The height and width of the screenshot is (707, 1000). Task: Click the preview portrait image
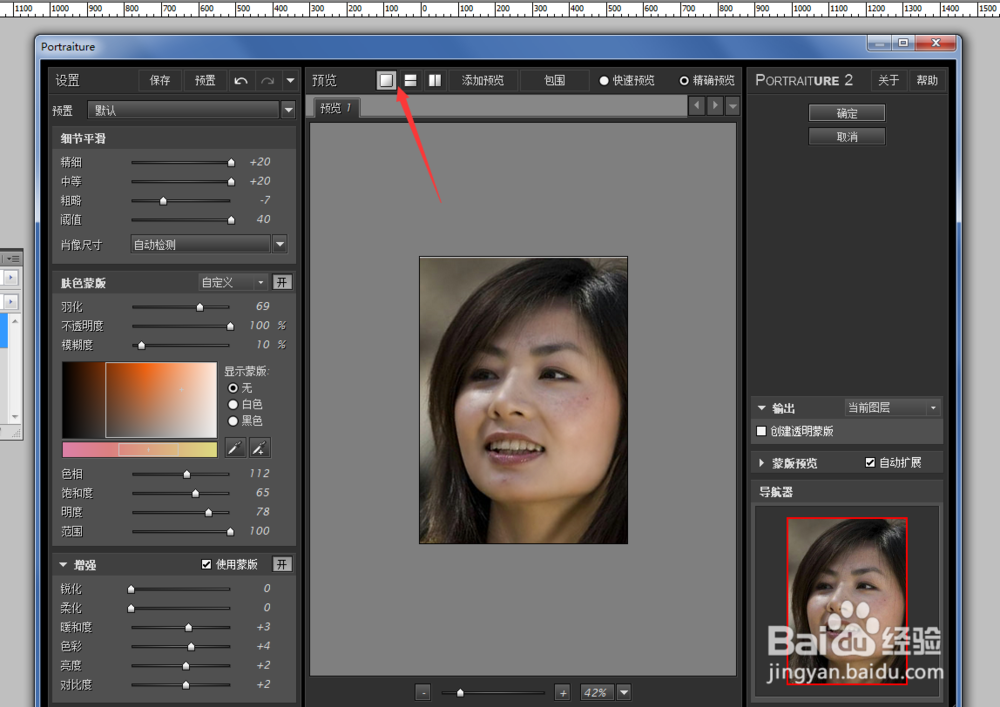tap(523, 400)
